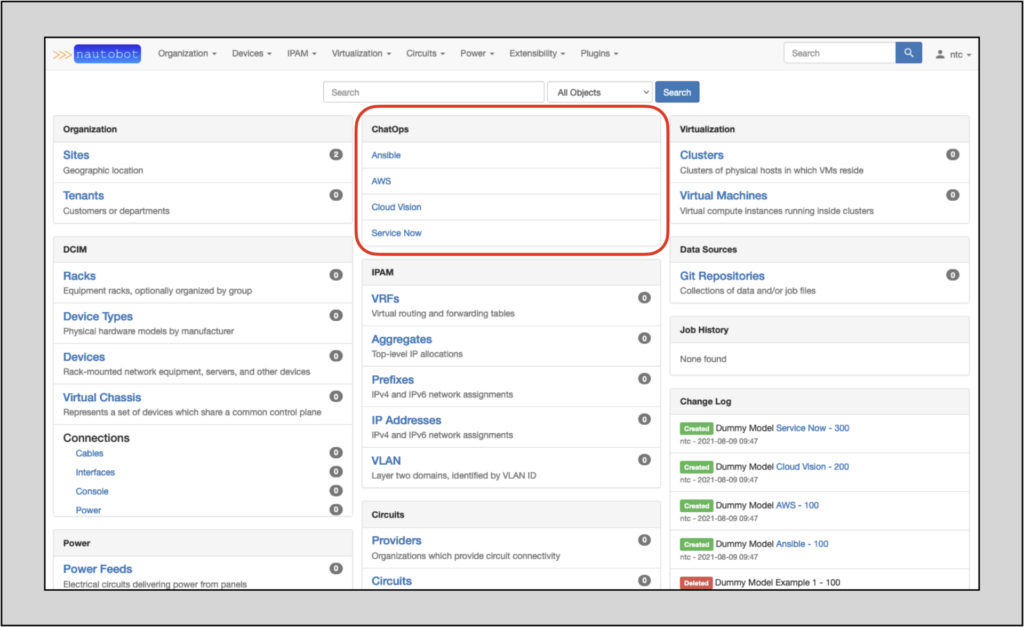Image resolution: width=1024 pixels, height=627 pixels.
Task: Click the VRFs count badge
Action: (644, 298)
